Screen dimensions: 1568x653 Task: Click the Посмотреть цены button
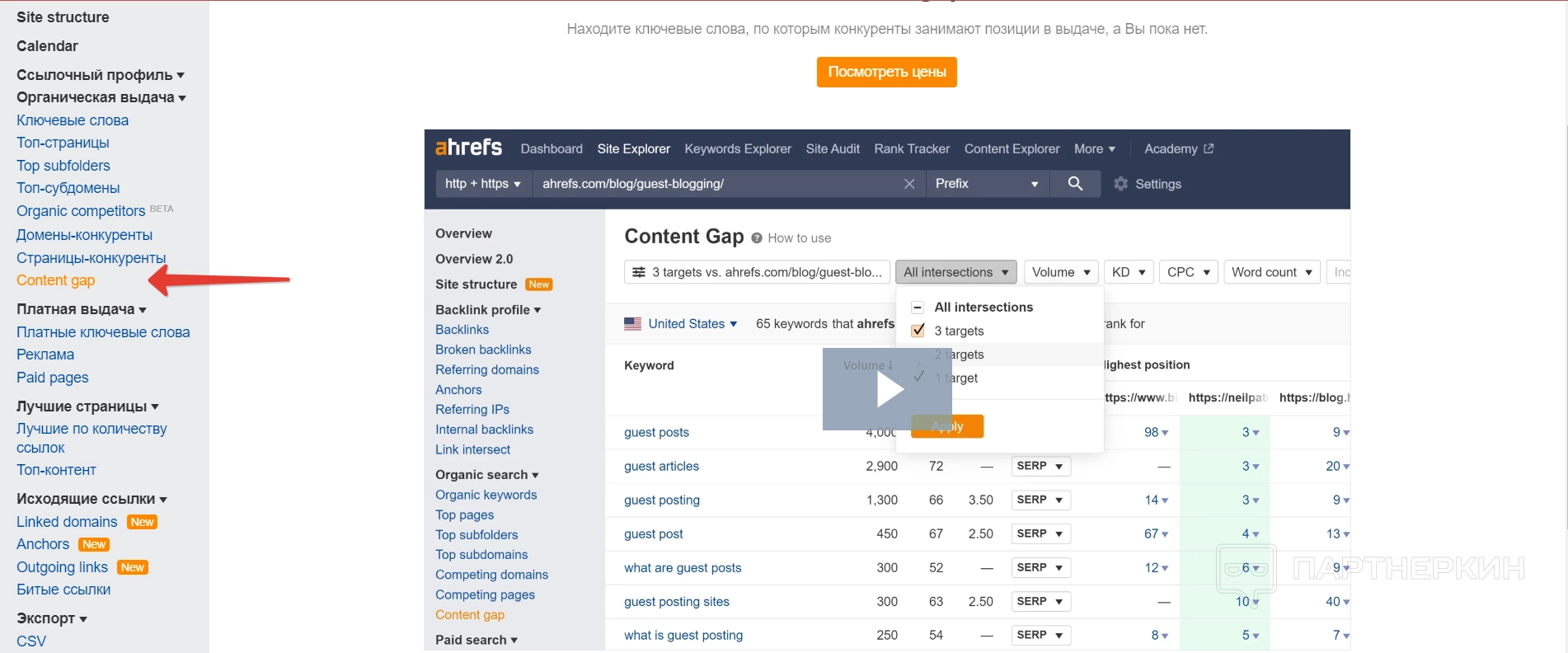(887, 72)
